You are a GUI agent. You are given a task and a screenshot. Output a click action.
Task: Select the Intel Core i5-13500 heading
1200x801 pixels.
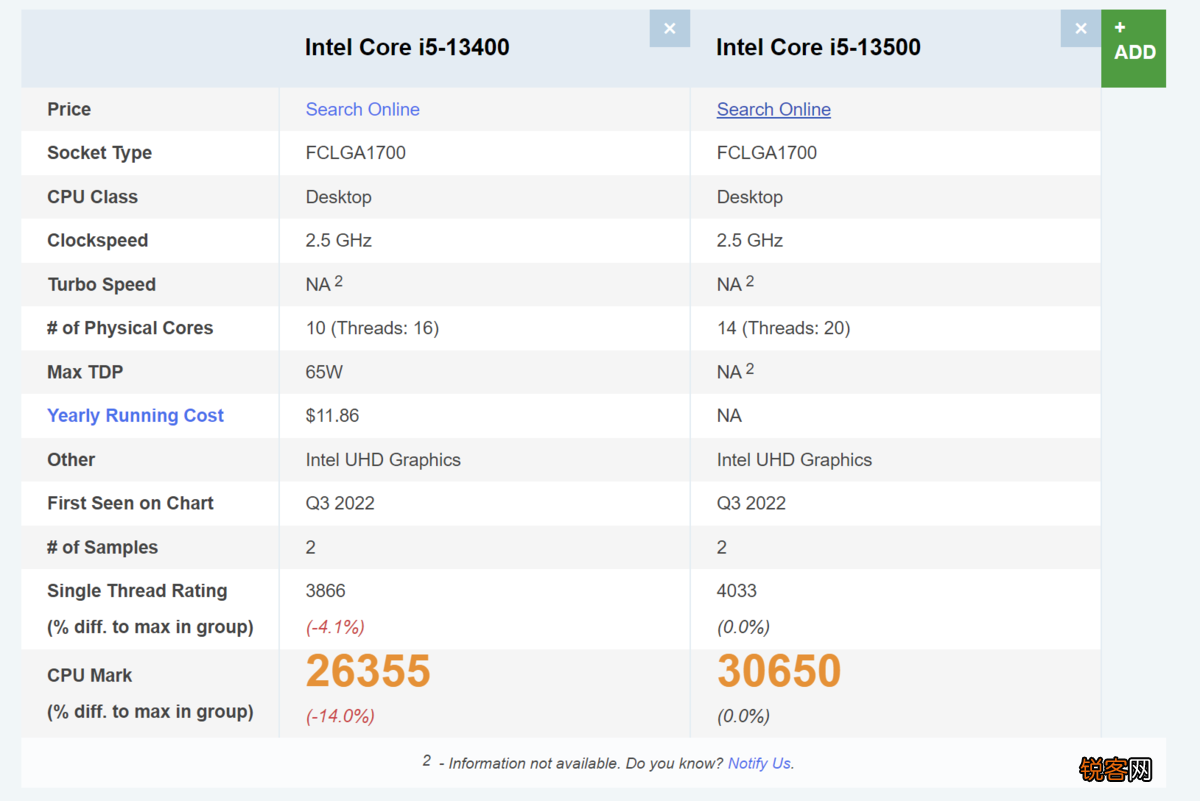point(818,47)
